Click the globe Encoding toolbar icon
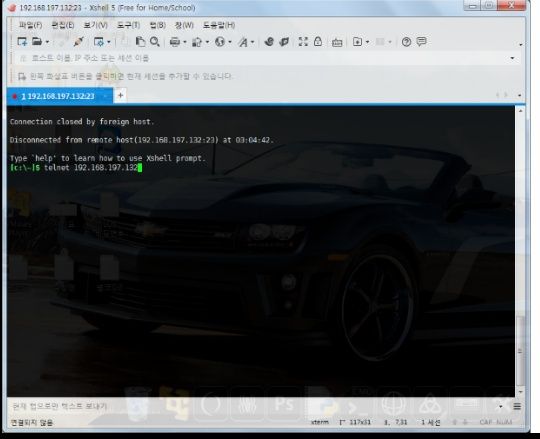 click(x=220, y=42)
